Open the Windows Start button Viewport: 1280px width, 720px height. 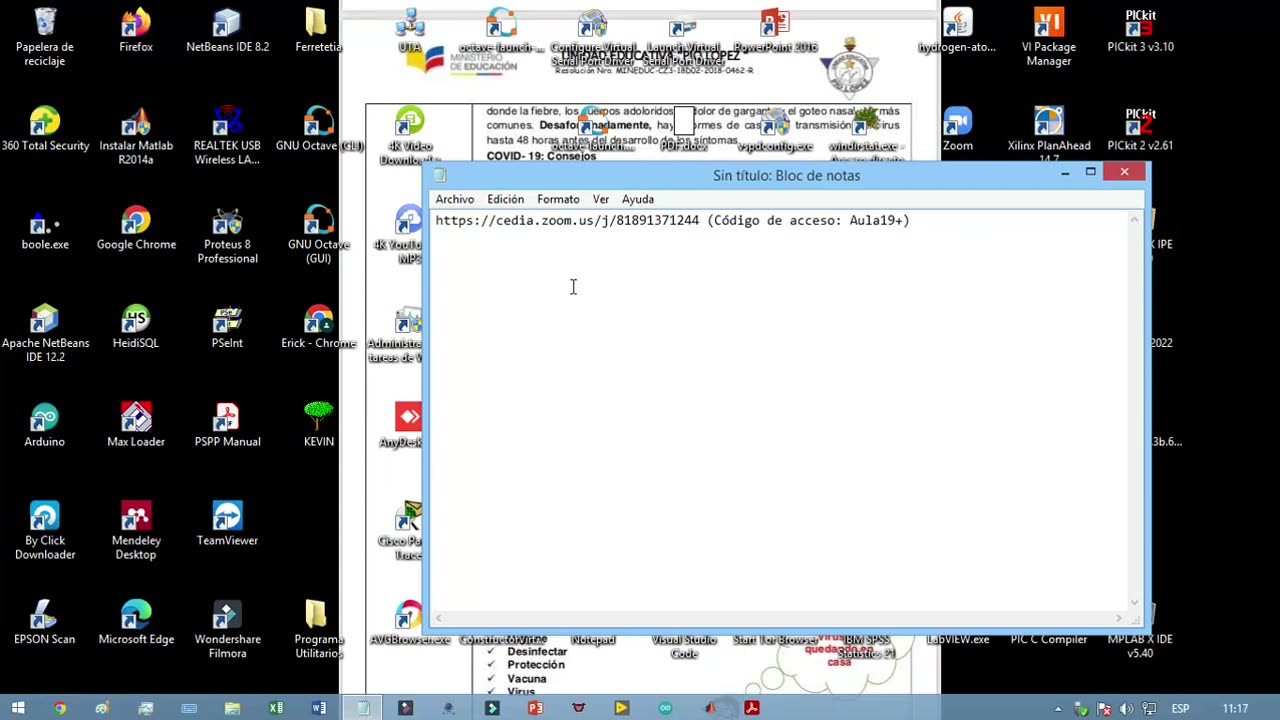click(x=18, y=708)
